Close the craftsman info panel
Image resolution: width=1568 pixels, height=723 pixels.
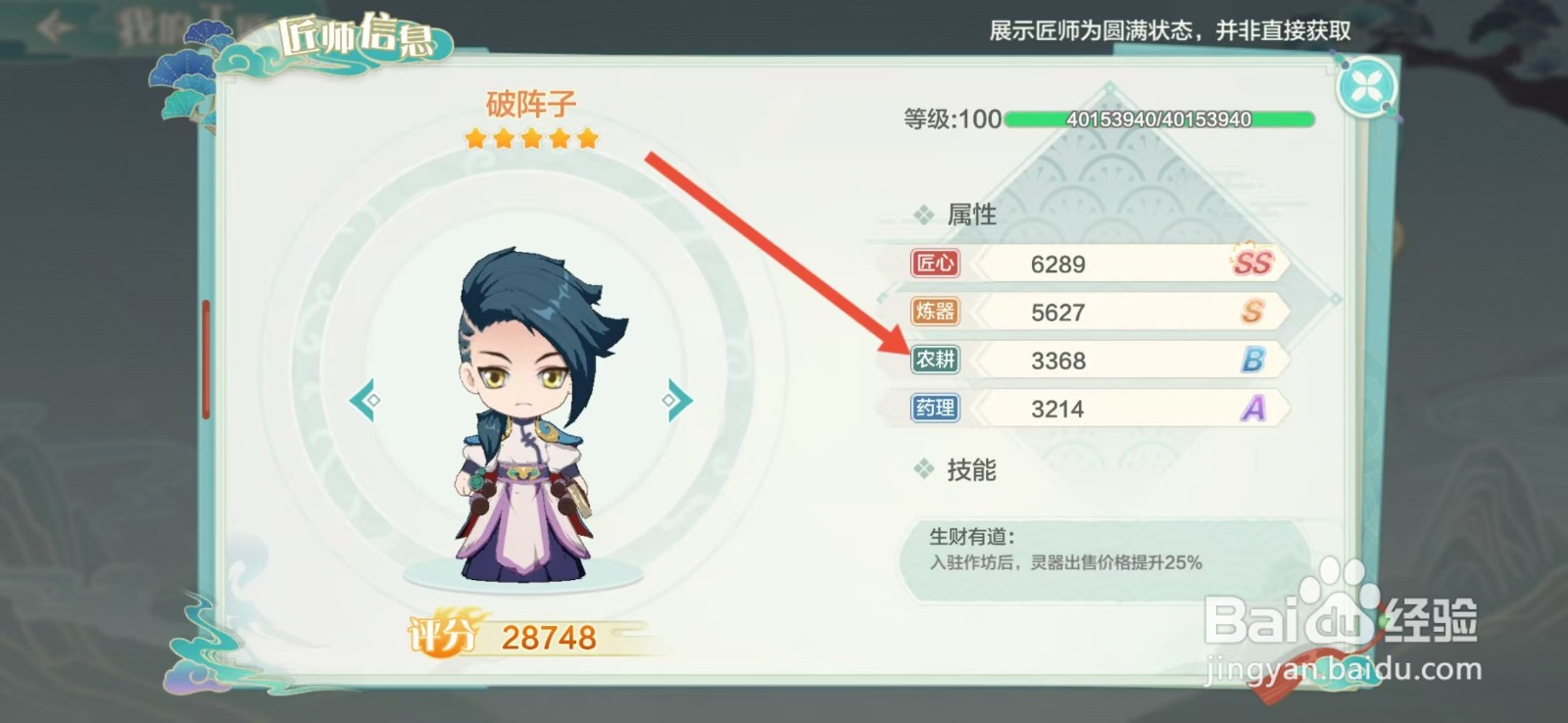coord(1367,87)
